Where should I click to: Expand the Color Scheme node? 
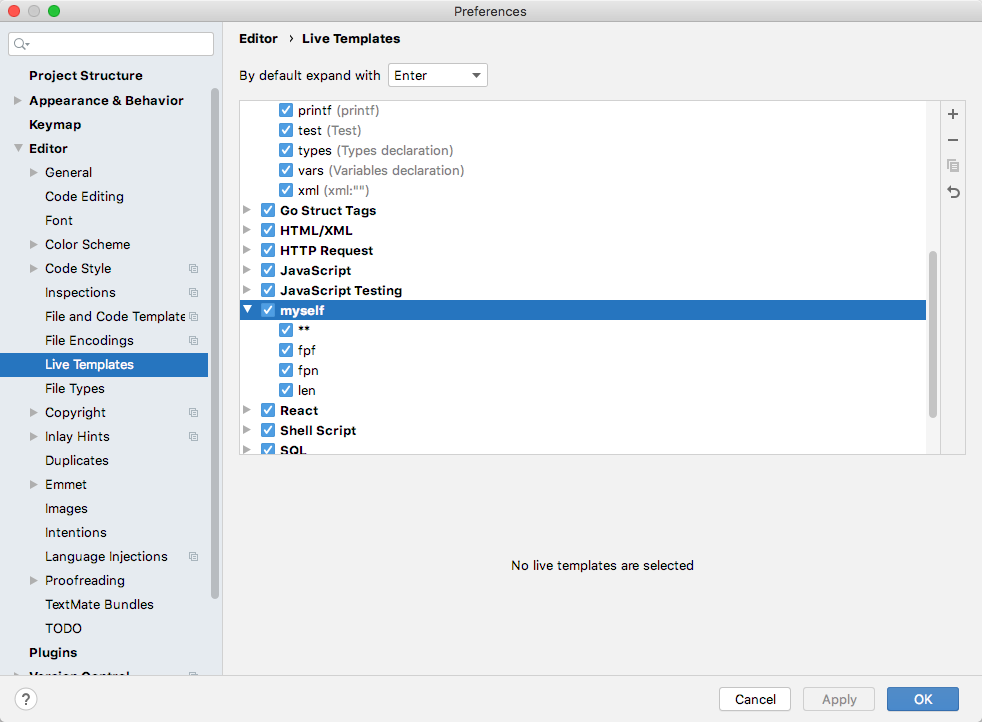(34, 244)
